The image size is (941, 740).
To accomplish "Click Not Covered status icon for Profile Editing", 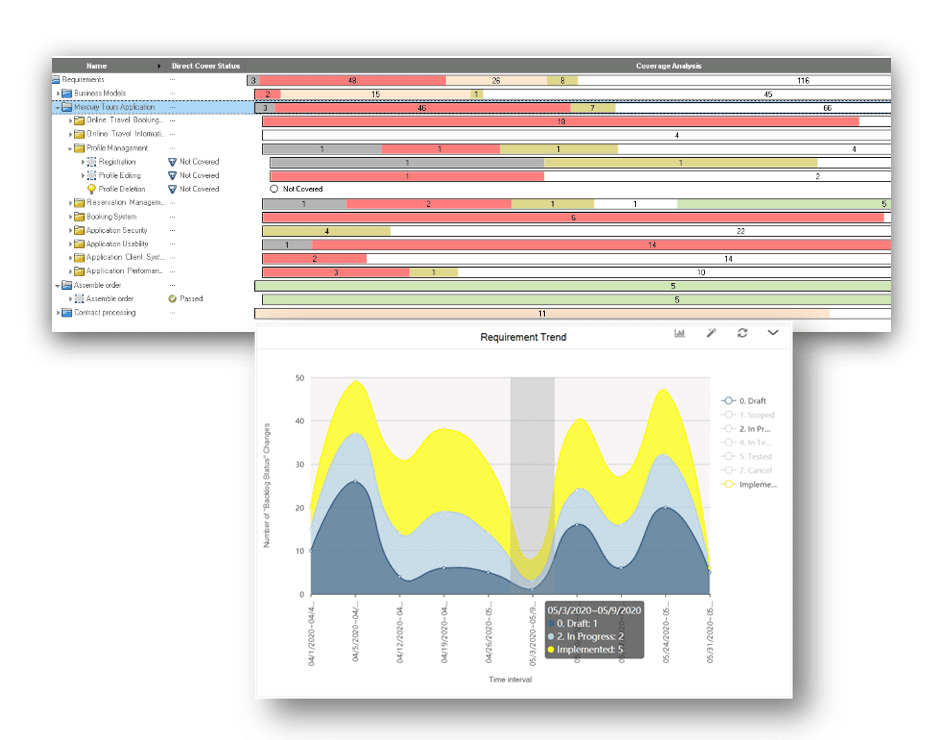I will (172, 175).
